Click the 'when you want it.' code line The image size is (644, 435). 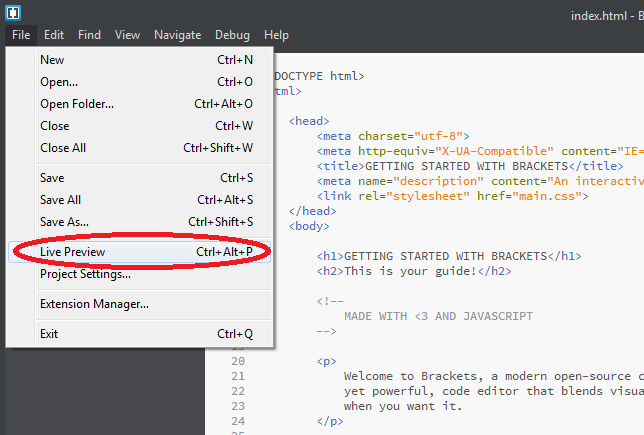[403, 406]
